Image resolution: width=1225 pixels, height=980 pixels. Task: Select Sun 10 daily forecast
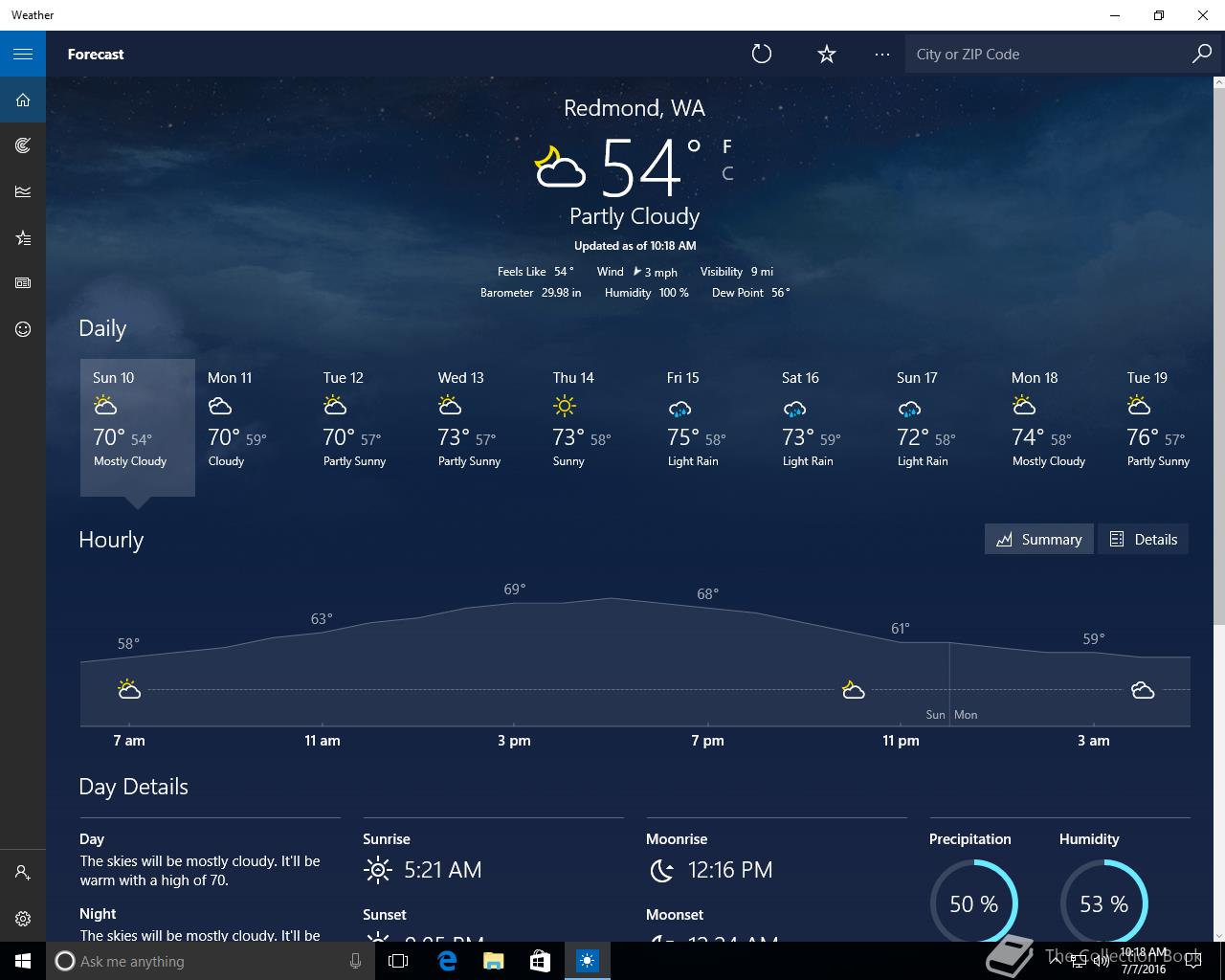click(138, 428)
